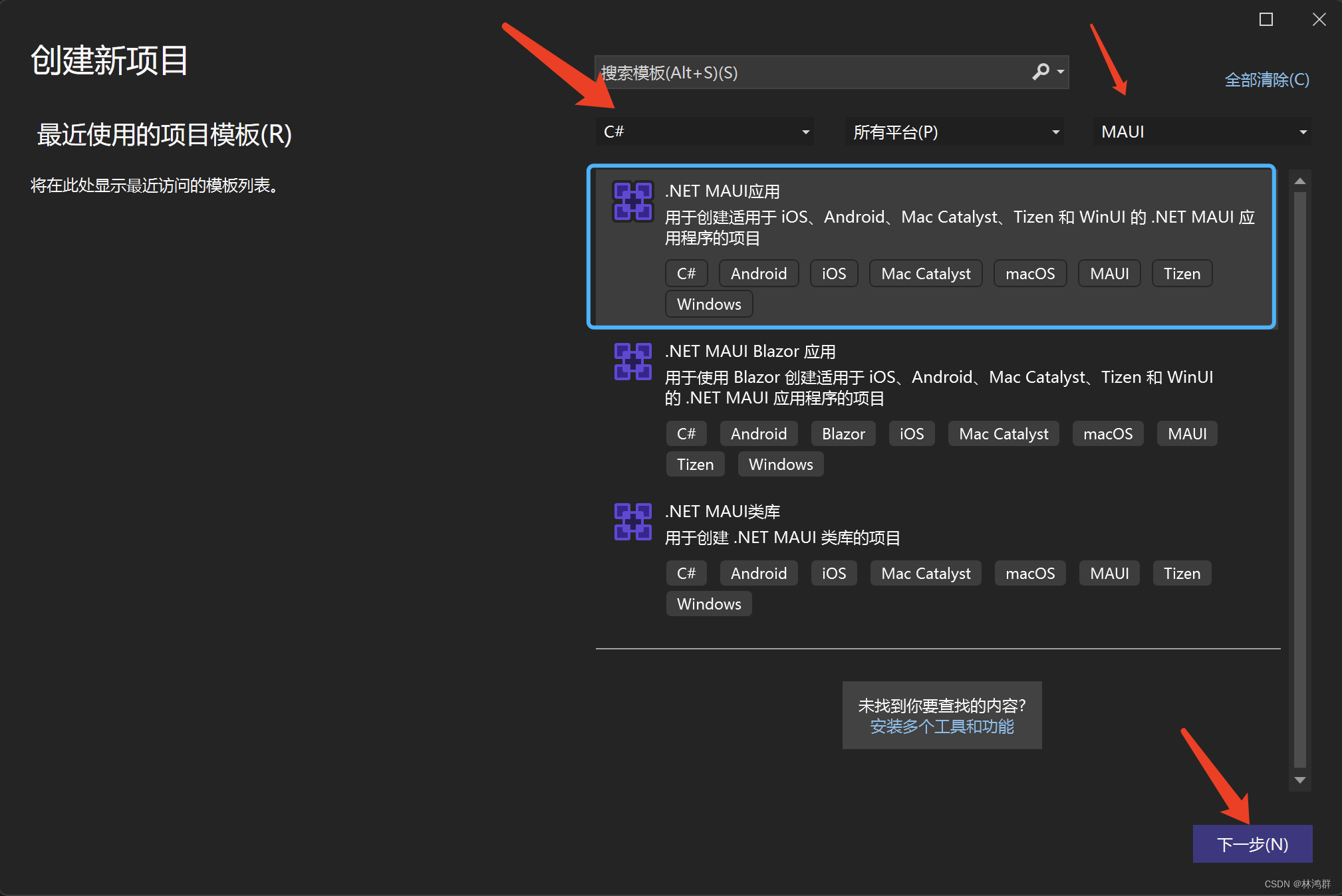This screenshot has width=1342, height=896.
Task: Click into the 搜索模板 search field
Action: click(798, 72)
